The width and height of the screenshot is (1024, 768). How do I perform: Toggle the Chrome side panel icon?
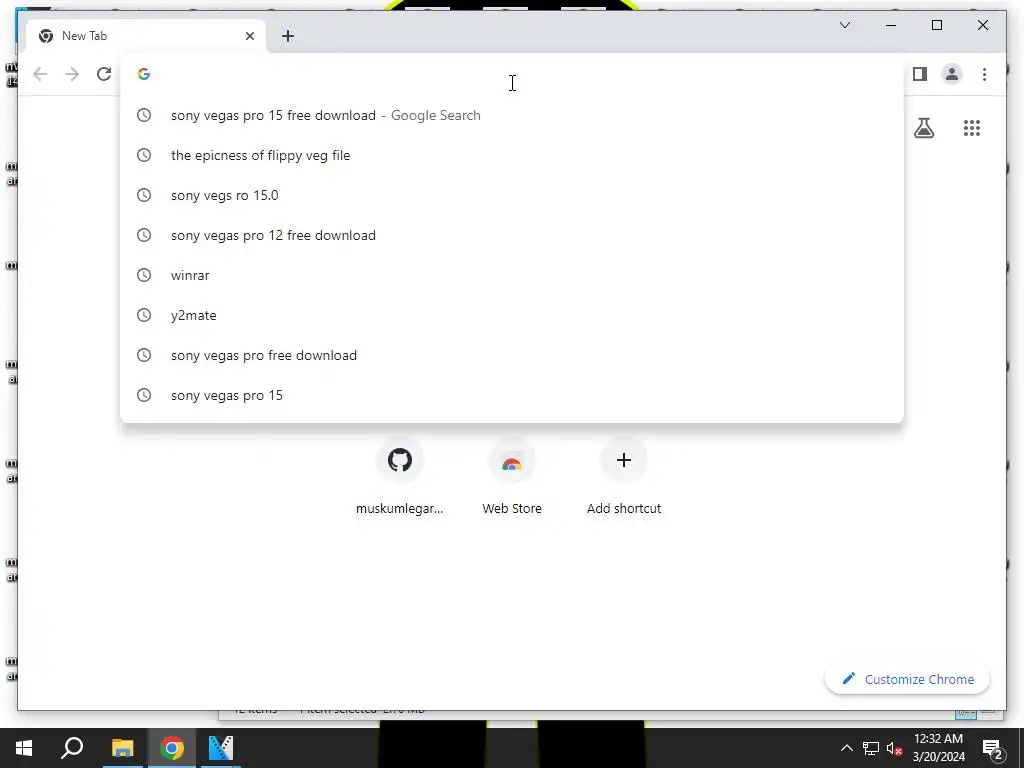point(920,74)
